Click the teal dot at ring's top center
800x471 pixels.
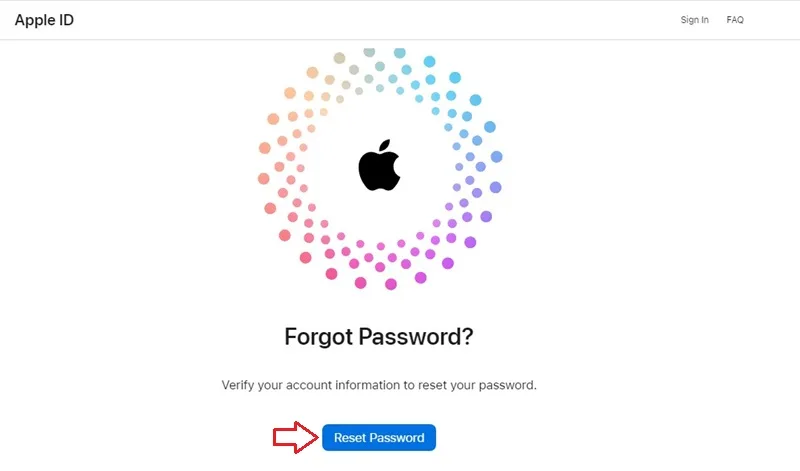click(x=400, y=53)
